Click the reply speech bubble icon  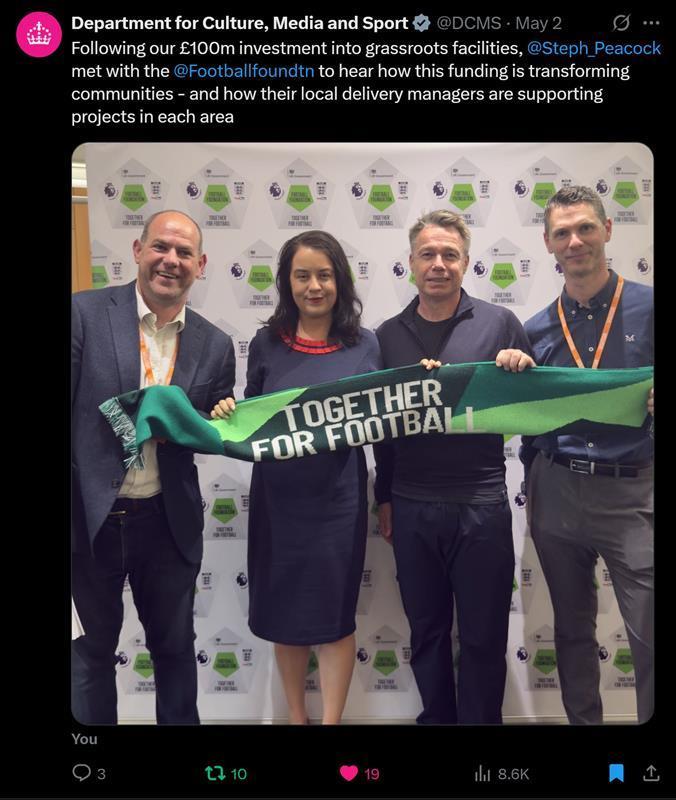[81, 772]
